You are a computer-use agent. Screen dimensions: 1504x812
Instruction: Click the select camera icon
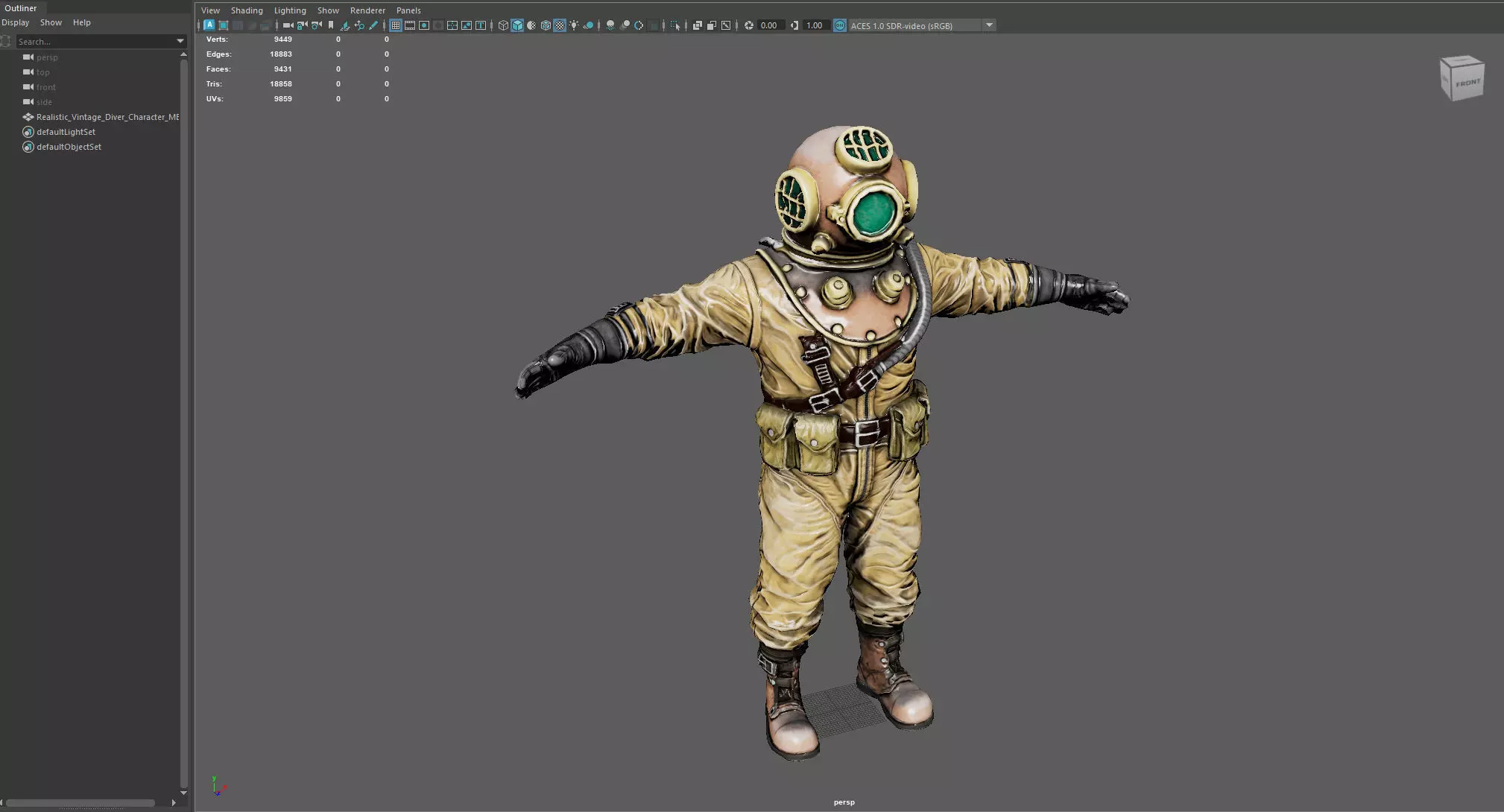(x=288, y=25)
